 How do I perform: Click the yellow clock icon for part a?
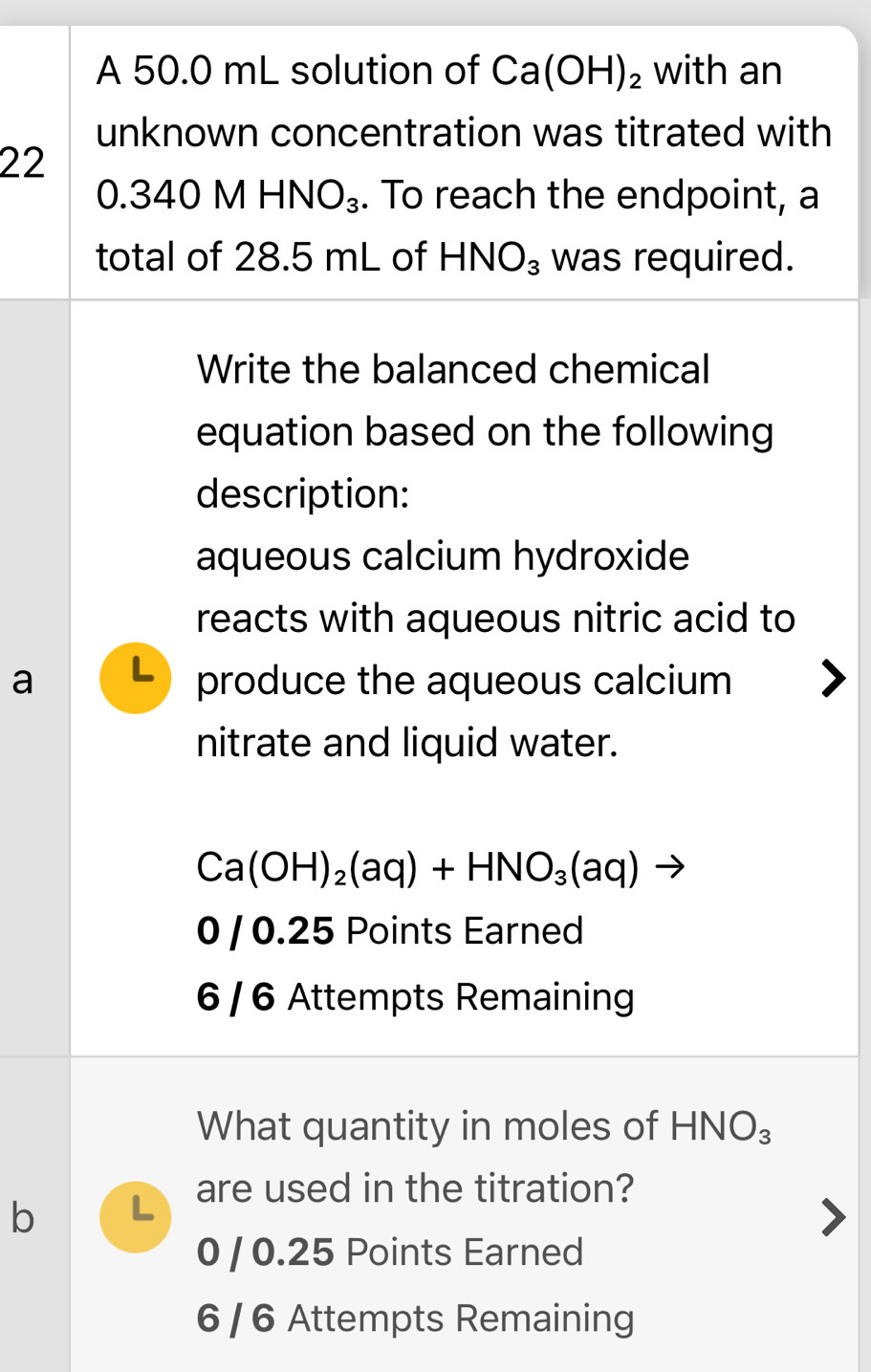pos(136,678)
